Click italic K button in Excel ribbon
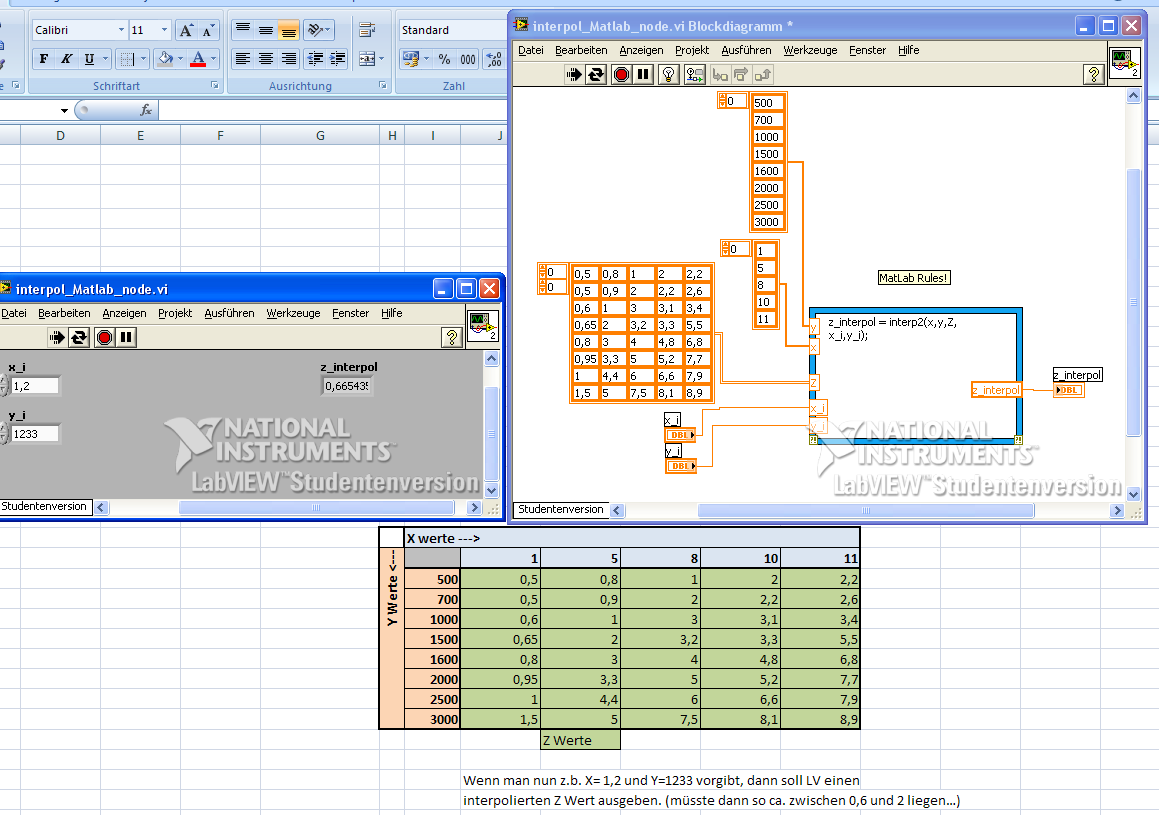Viewport: 1159px width, 815px height. coord(66,59)
